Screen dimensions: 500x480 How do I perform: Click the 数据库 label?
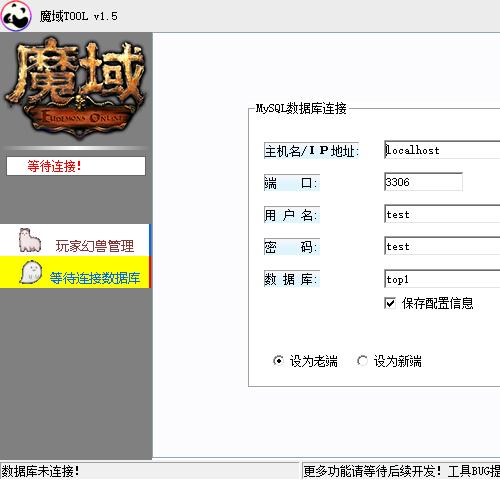point(292,279)
